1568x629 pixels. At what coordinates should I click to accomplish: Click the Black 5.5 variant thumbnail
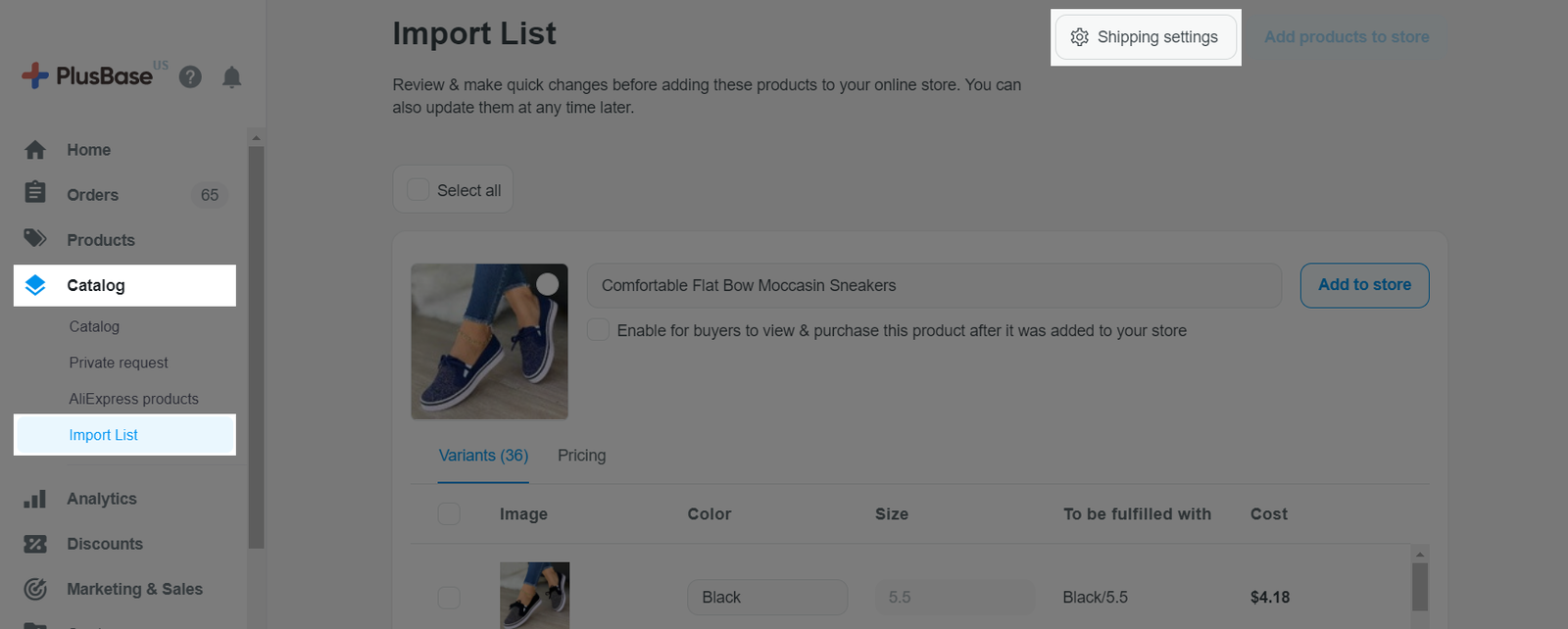534,595
